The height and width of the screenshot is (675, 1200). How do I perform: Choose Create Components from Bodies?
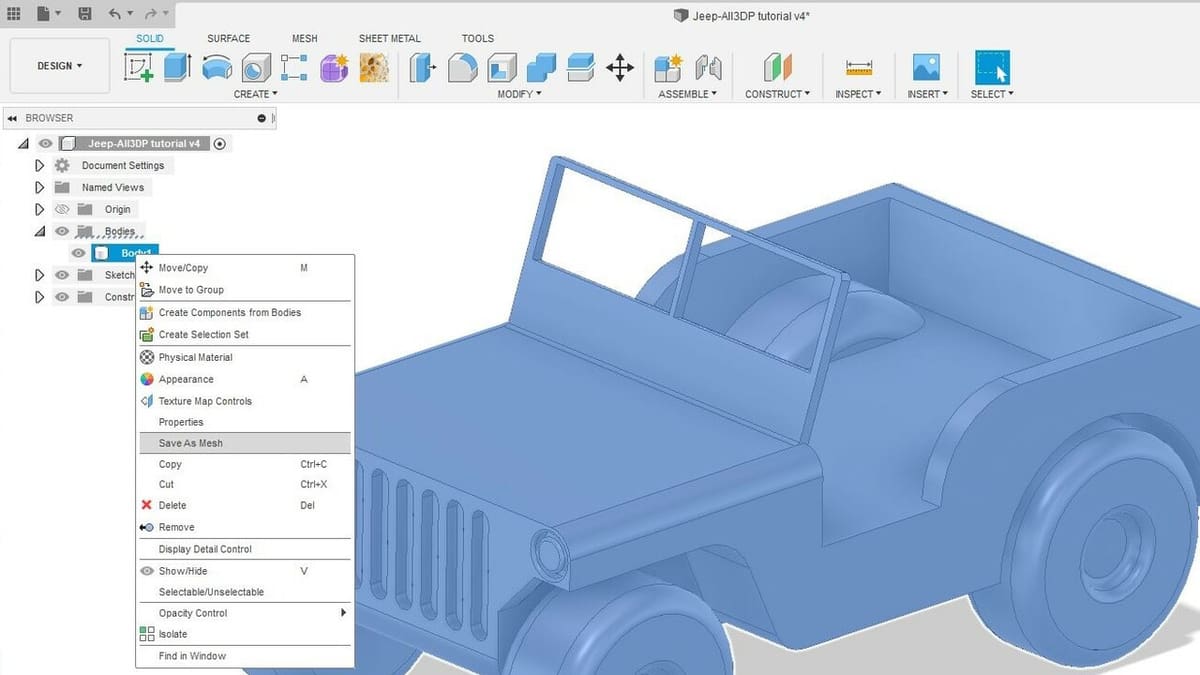coord(244,312)
